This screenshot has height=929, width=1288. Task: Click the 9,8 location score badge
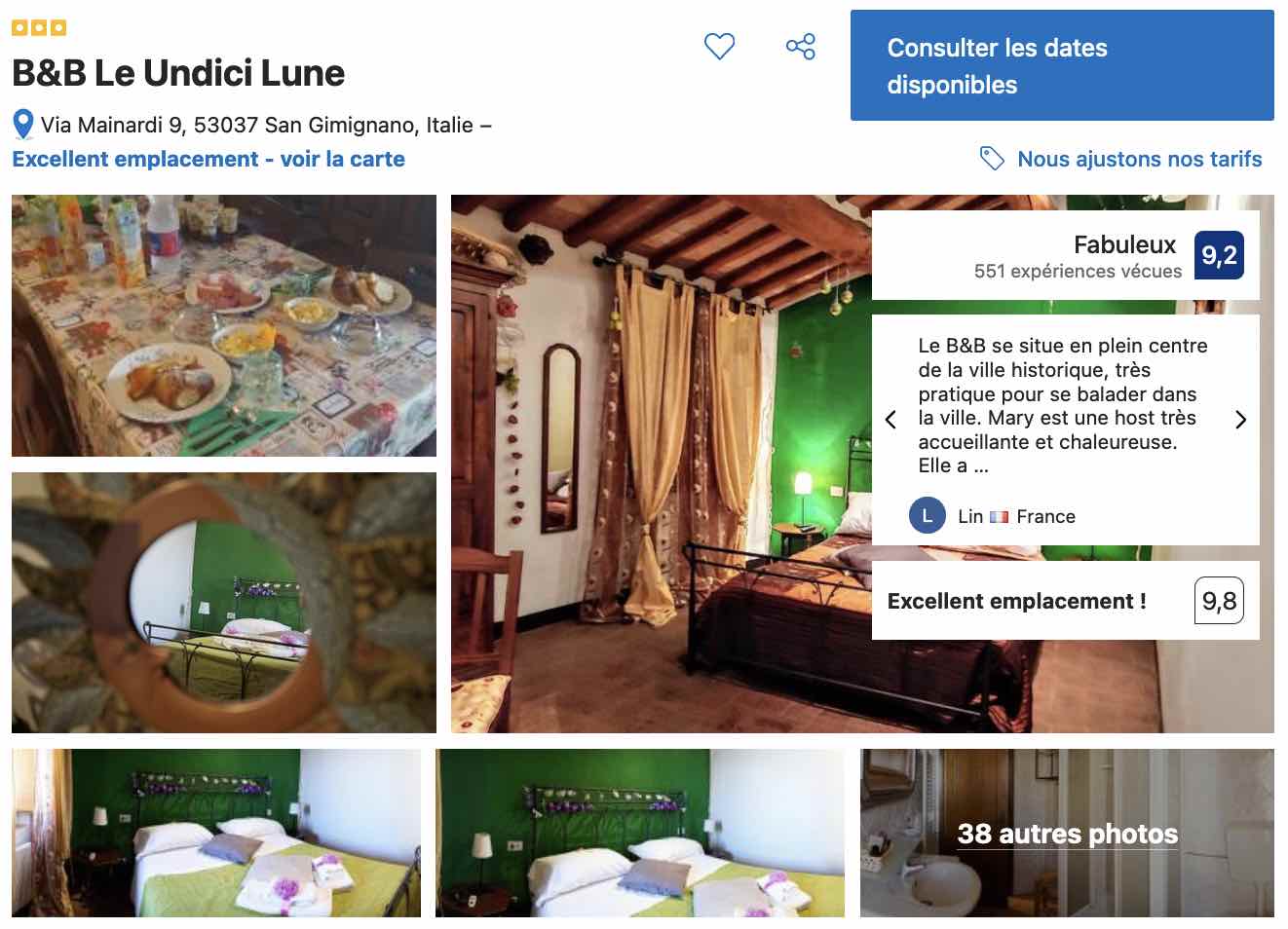coord(1219,601)
